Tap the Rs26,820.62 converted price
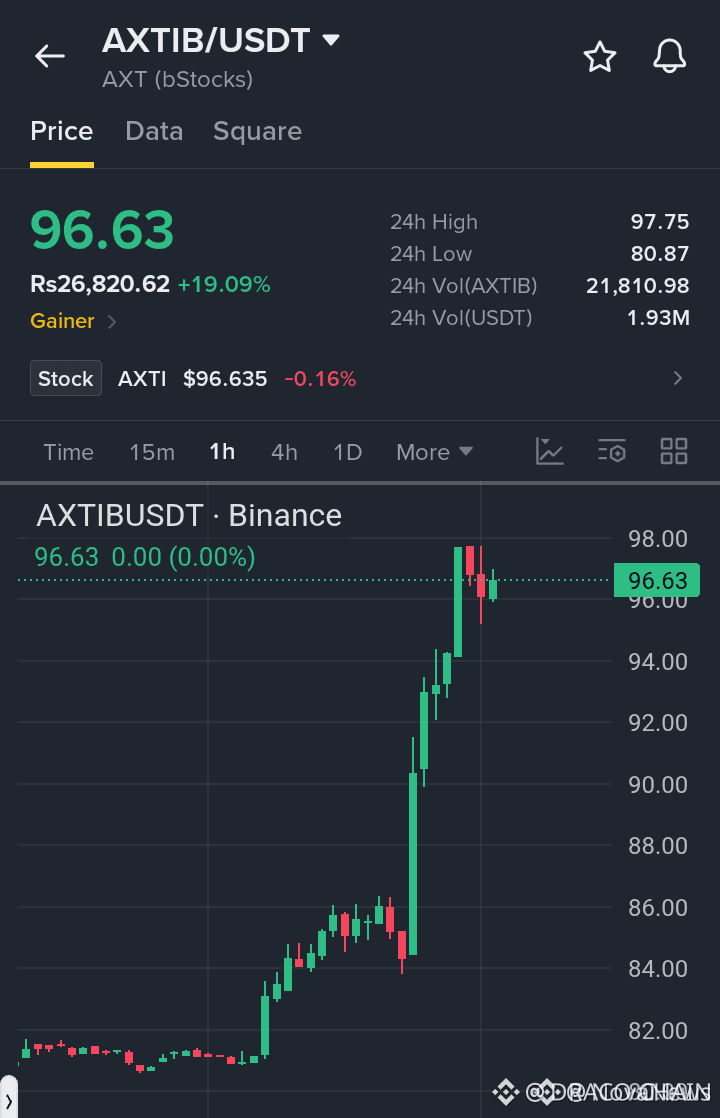Image resolution: width=720 pixels, height=1118 pixels. tap(100, 284)
